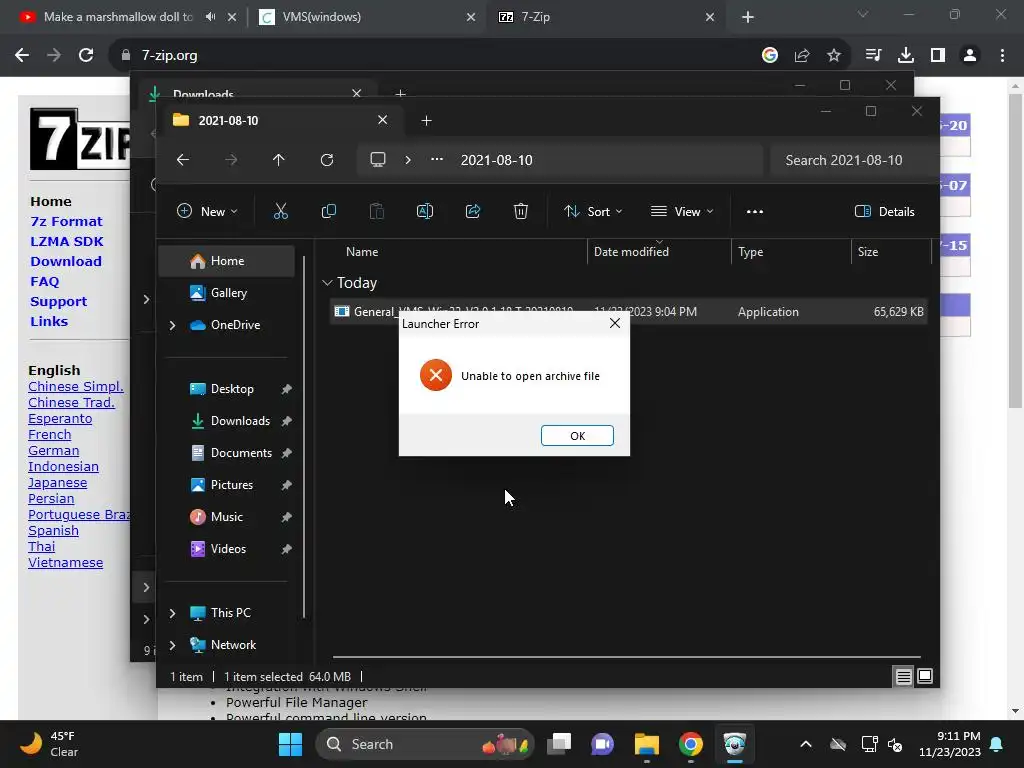
Task: Open Chrome downloads icon
Action: pyautogui.click(x=906, y=56)
